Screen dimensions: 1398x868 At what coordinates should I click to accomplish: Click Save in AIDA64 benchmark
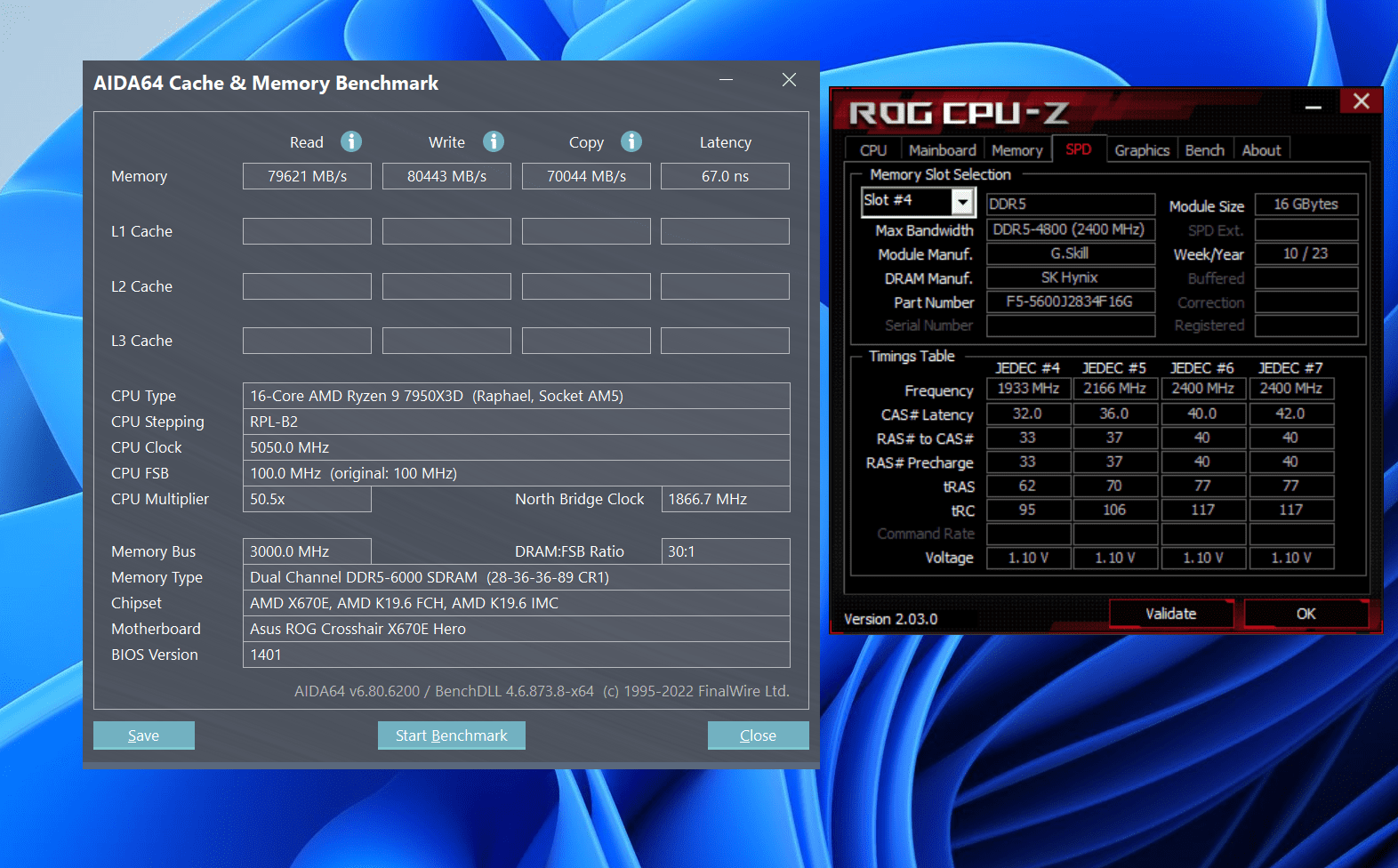[144, 735]
